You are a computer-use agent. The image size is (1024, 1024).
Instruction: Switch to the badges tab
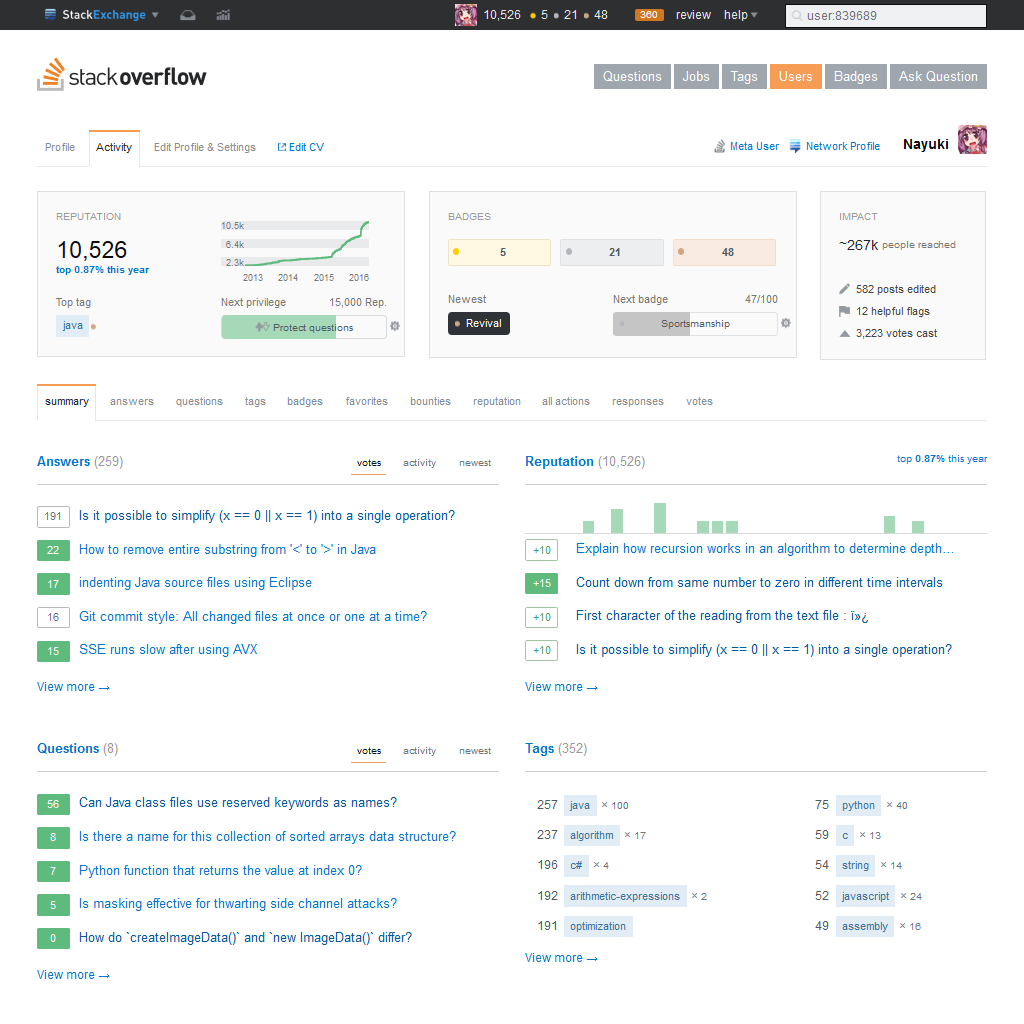[x=305, y=401]
